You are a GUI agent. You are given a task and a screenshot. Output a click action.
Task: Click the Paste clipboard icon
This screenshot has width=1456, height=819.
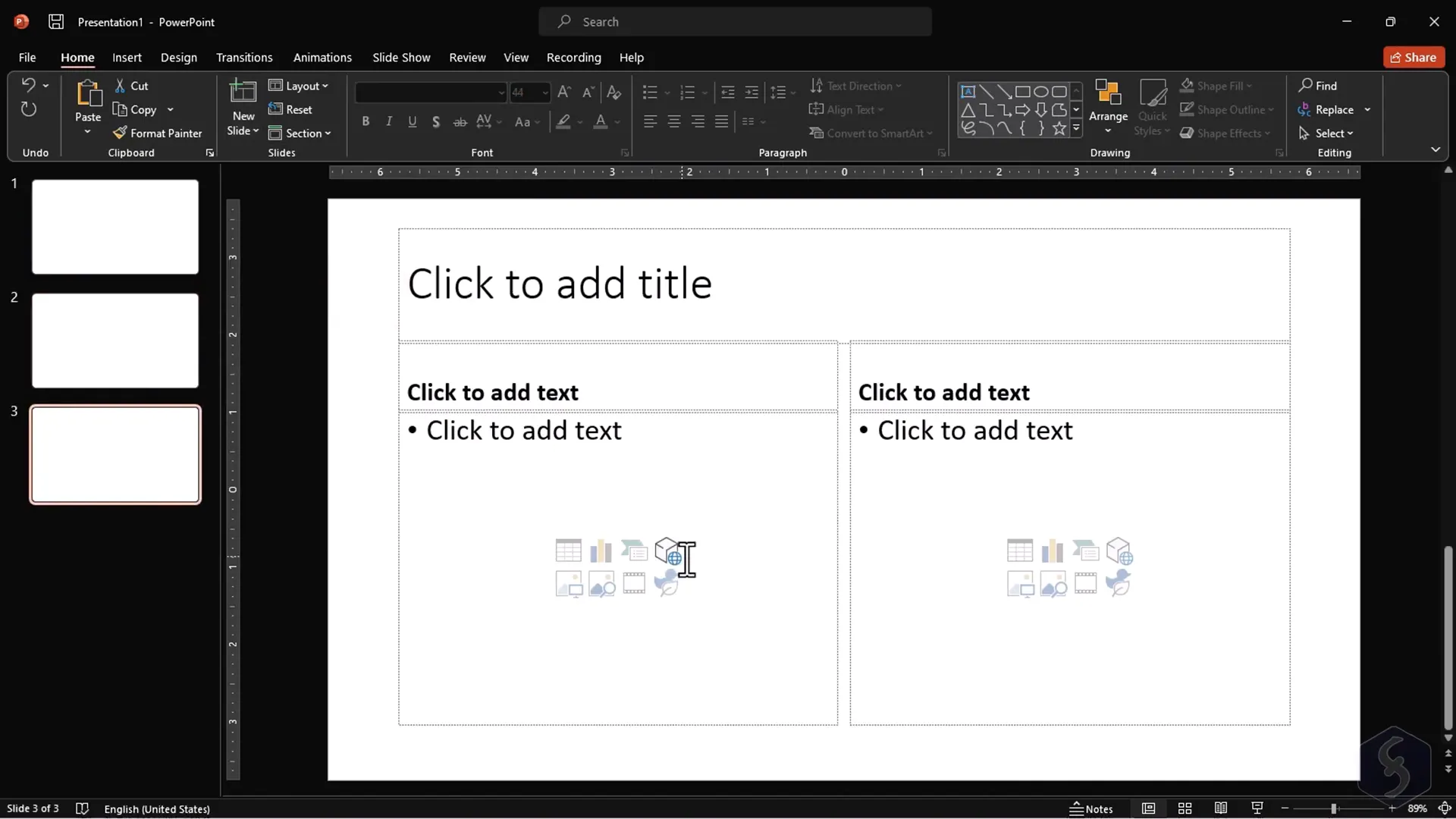[x=88, y=94]
